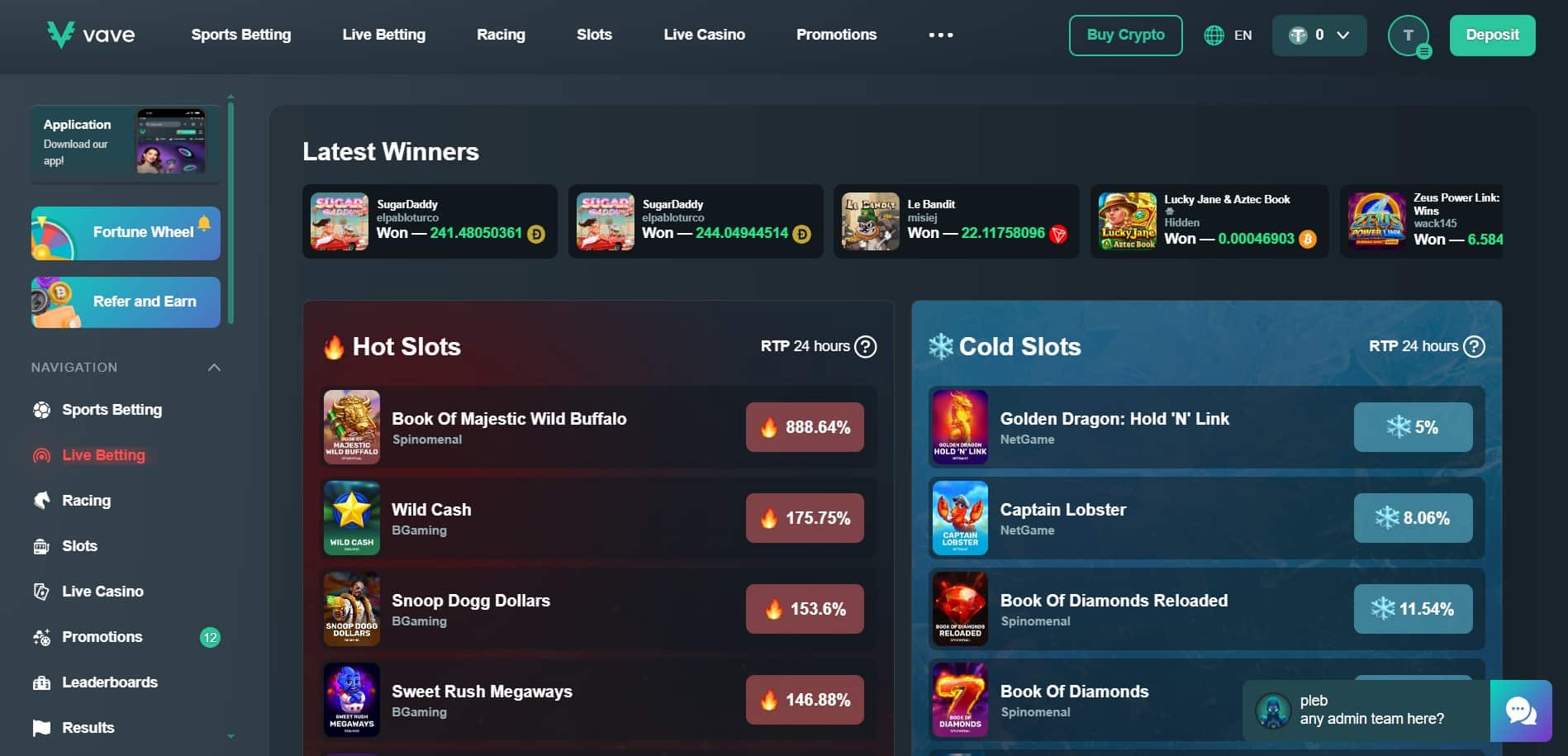Click the Refer and Earn banner
The height and width of the screenshot is (756, 1568).
126,302
